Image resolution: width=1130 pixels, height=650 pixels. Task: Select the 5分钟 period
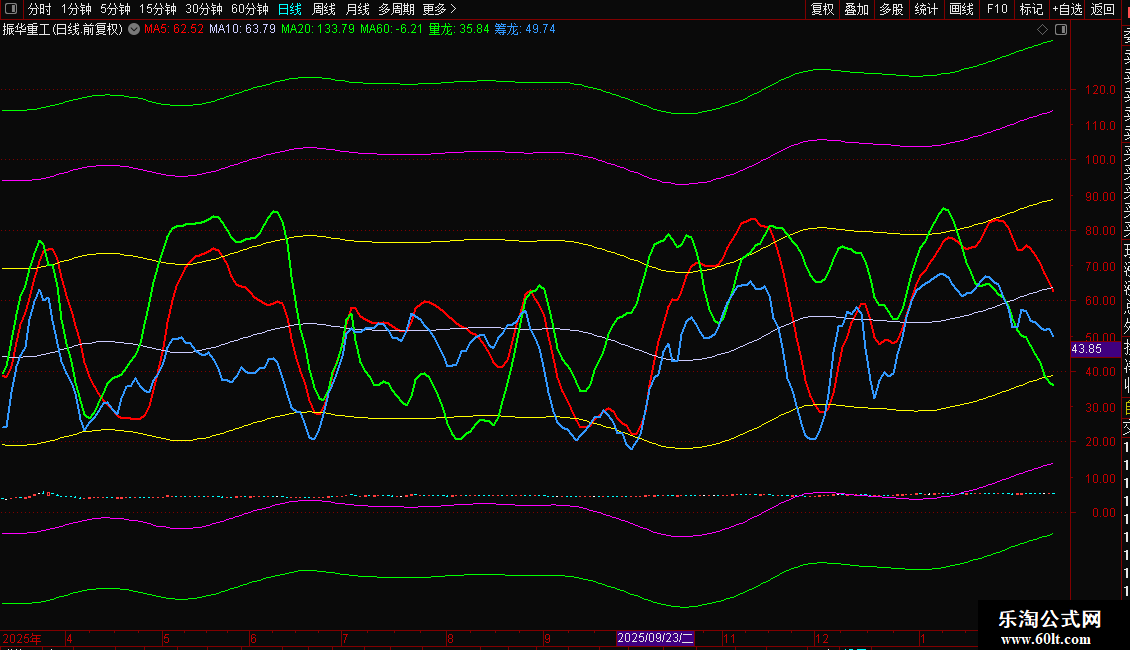[115, 9]
